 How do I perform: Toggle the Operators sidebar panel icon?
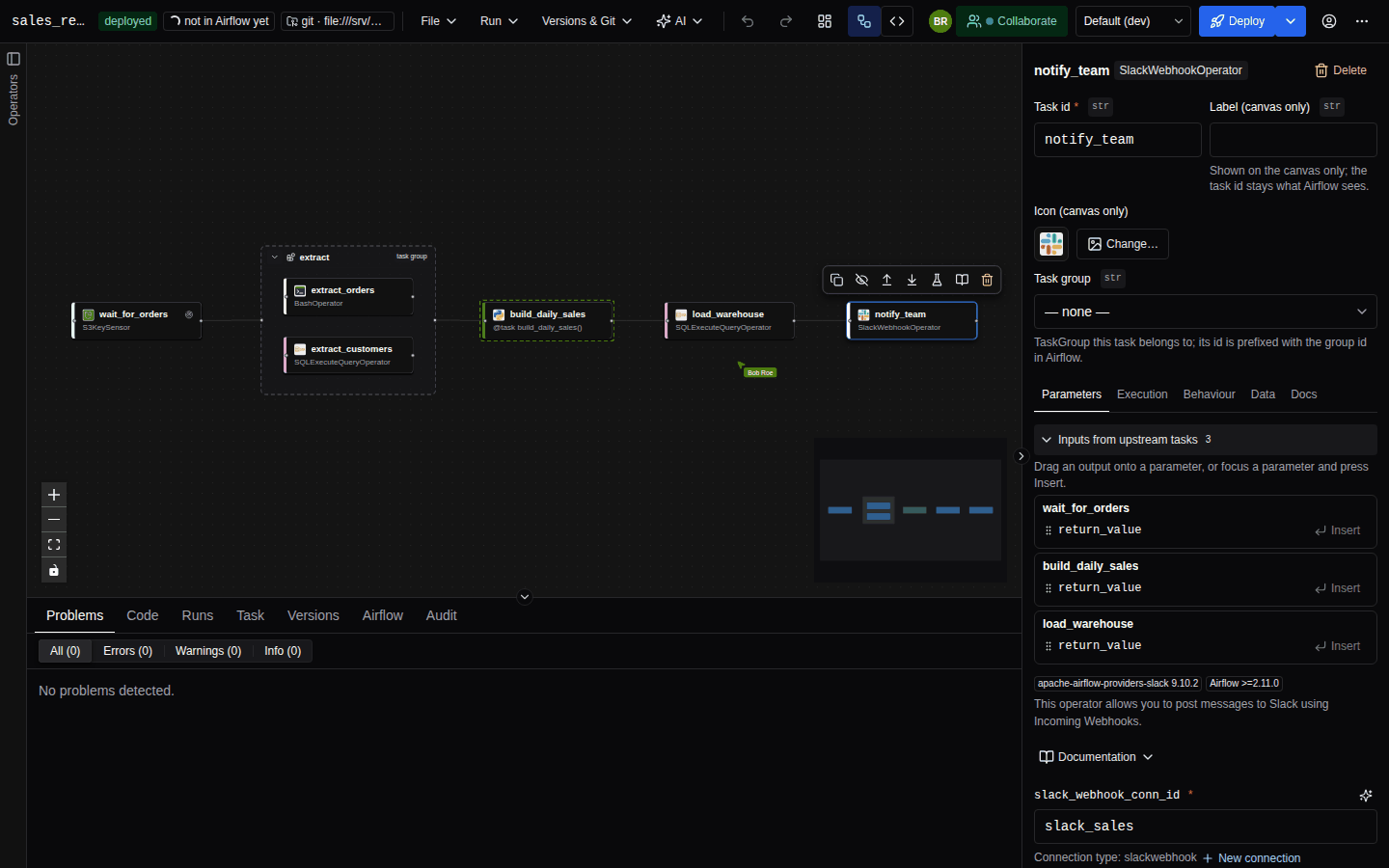pyautogui.click(x=14, y=59)
